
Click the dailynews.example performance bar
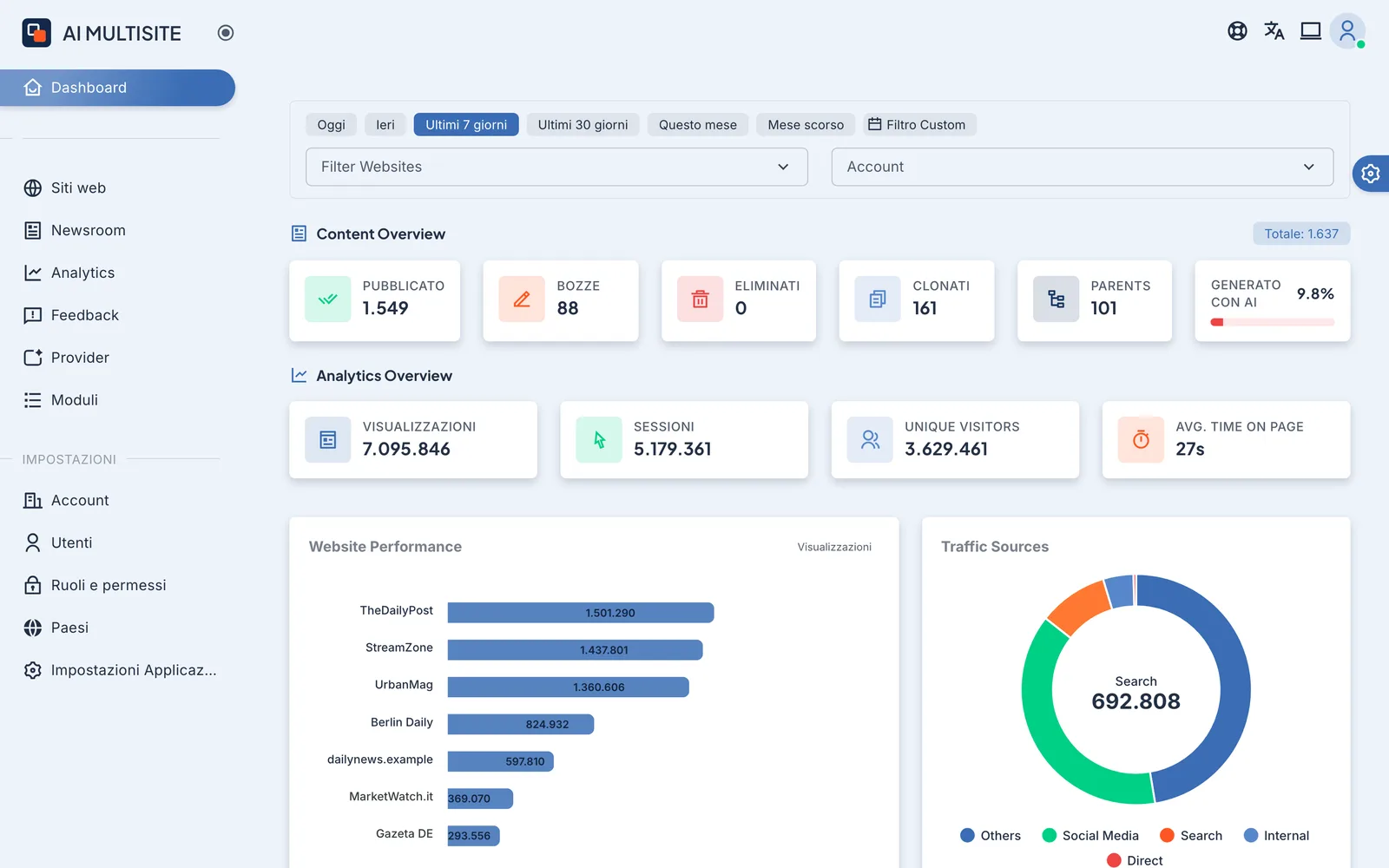point(501,761)
